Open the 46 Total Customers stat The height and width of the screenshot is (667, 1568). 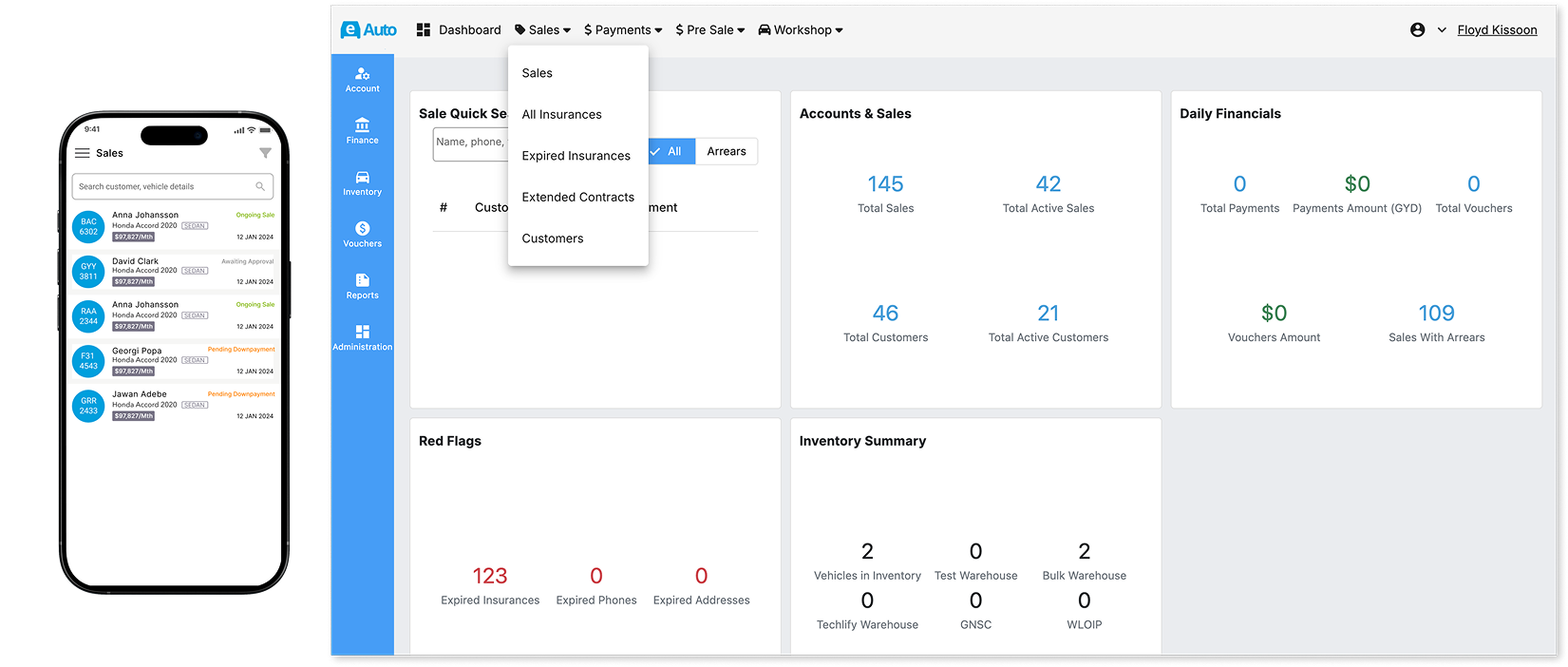click(x=885, y=322)
